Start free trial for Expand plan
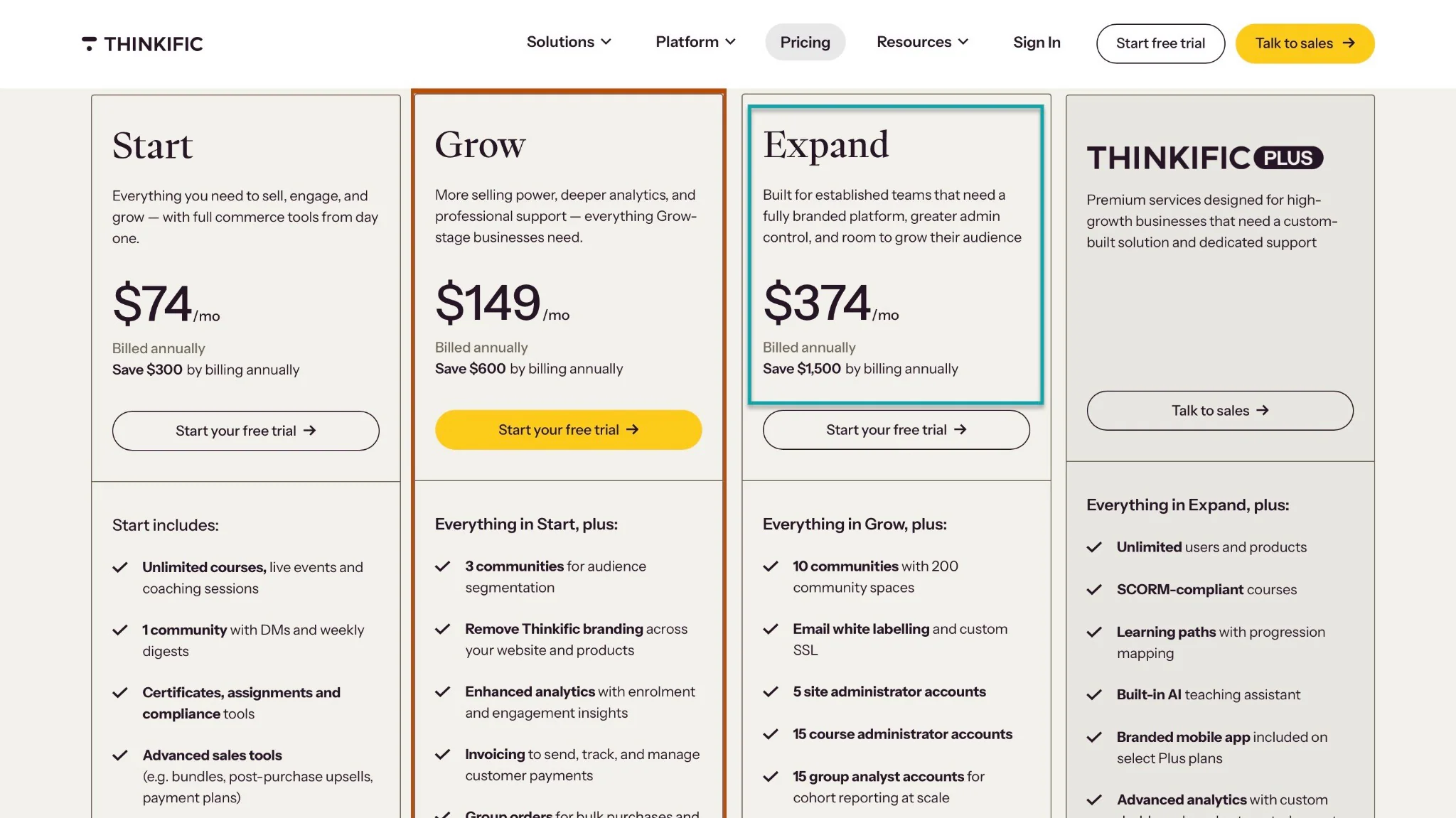 click(x=896, y=430)
